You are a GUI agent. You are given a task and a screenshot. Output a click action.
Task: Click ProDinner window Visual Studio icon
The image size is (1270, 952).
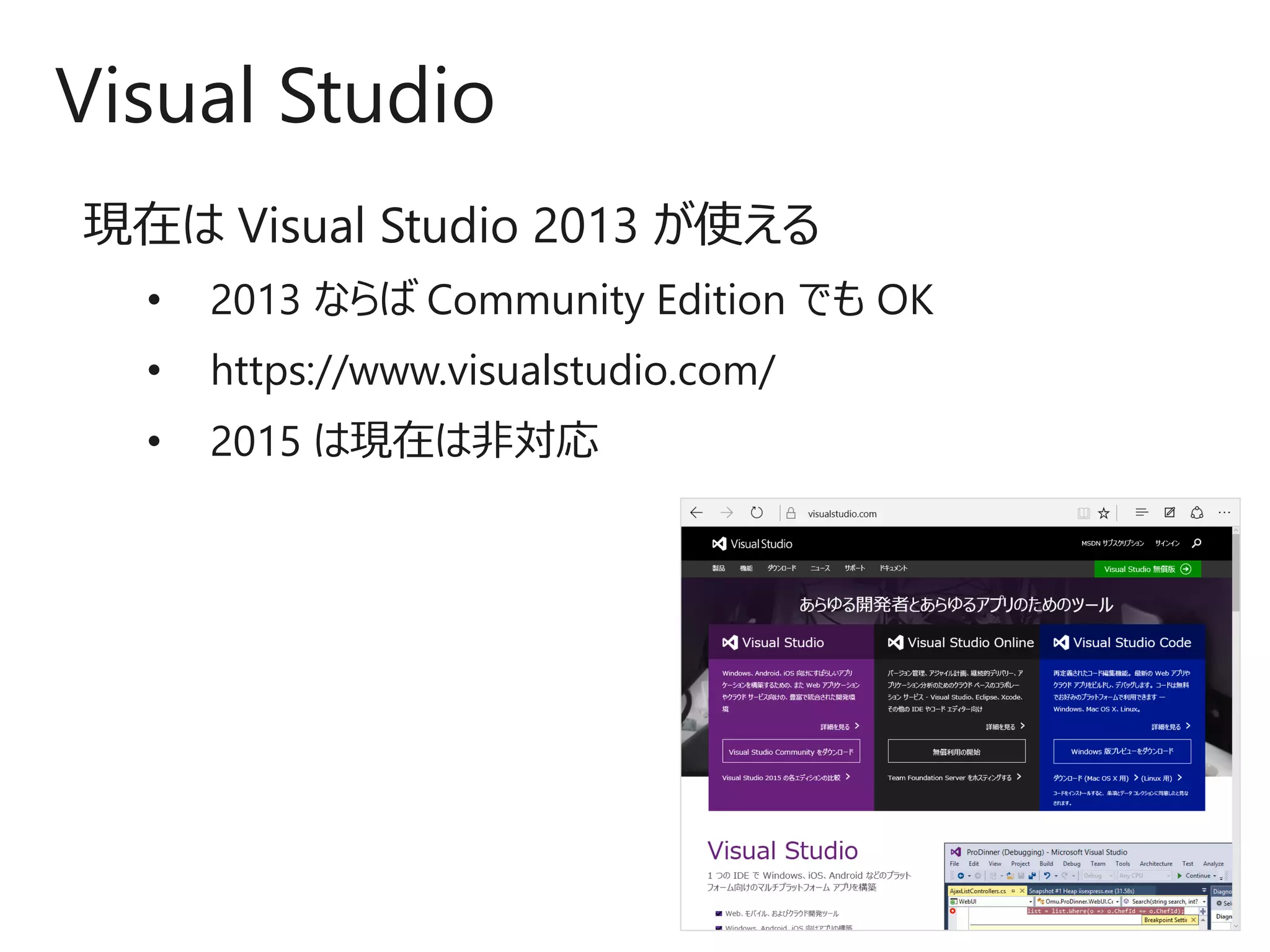(x=956, y=852)
